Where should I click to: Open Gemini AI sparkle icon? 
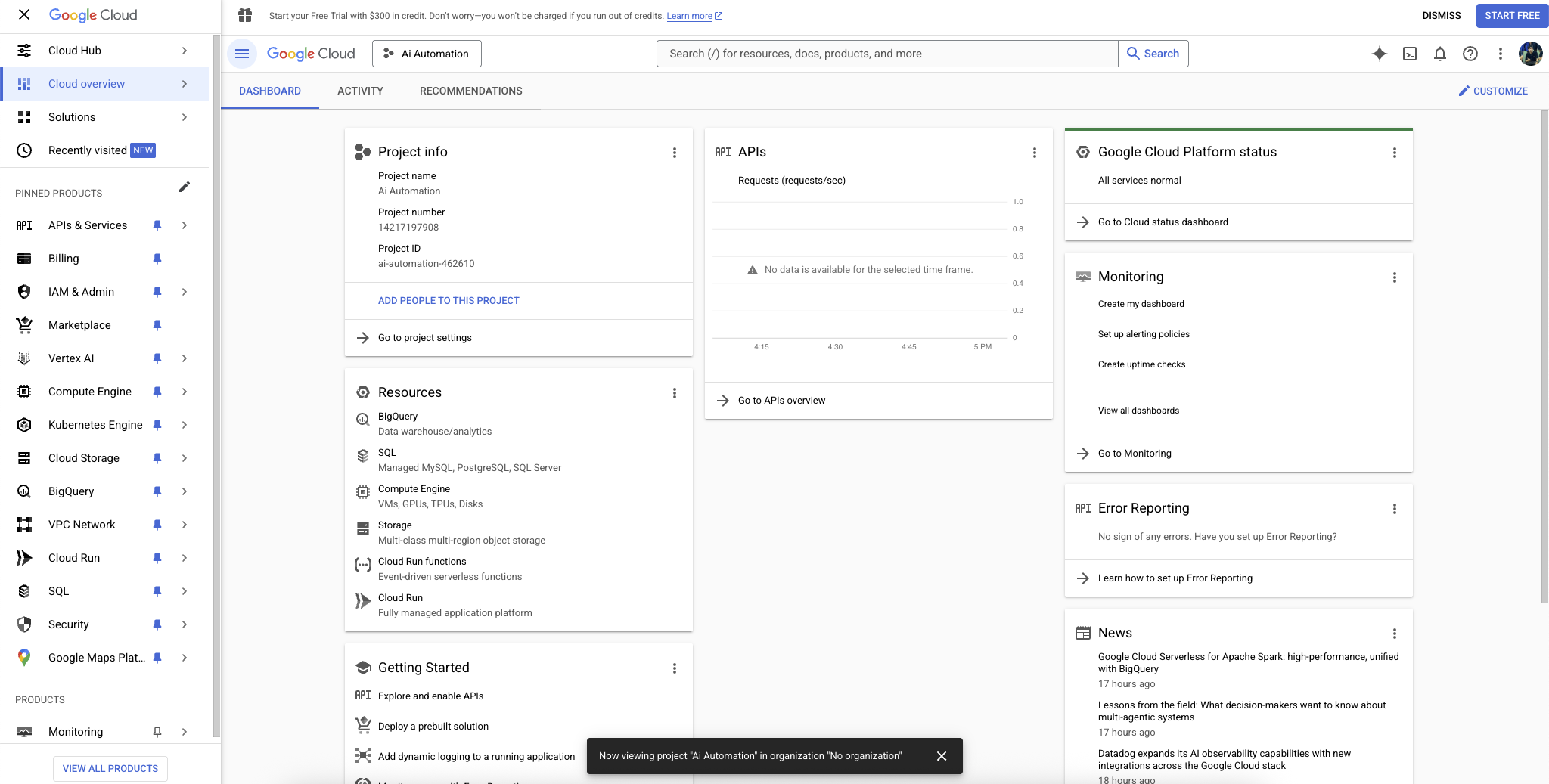pos(1380,54)
